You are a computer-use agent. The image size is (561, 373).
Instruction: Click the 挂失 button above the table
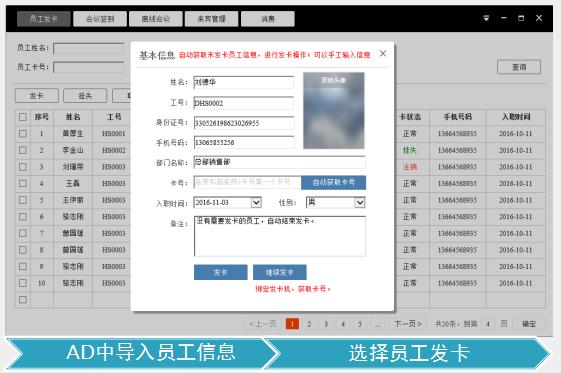[85, 95]
